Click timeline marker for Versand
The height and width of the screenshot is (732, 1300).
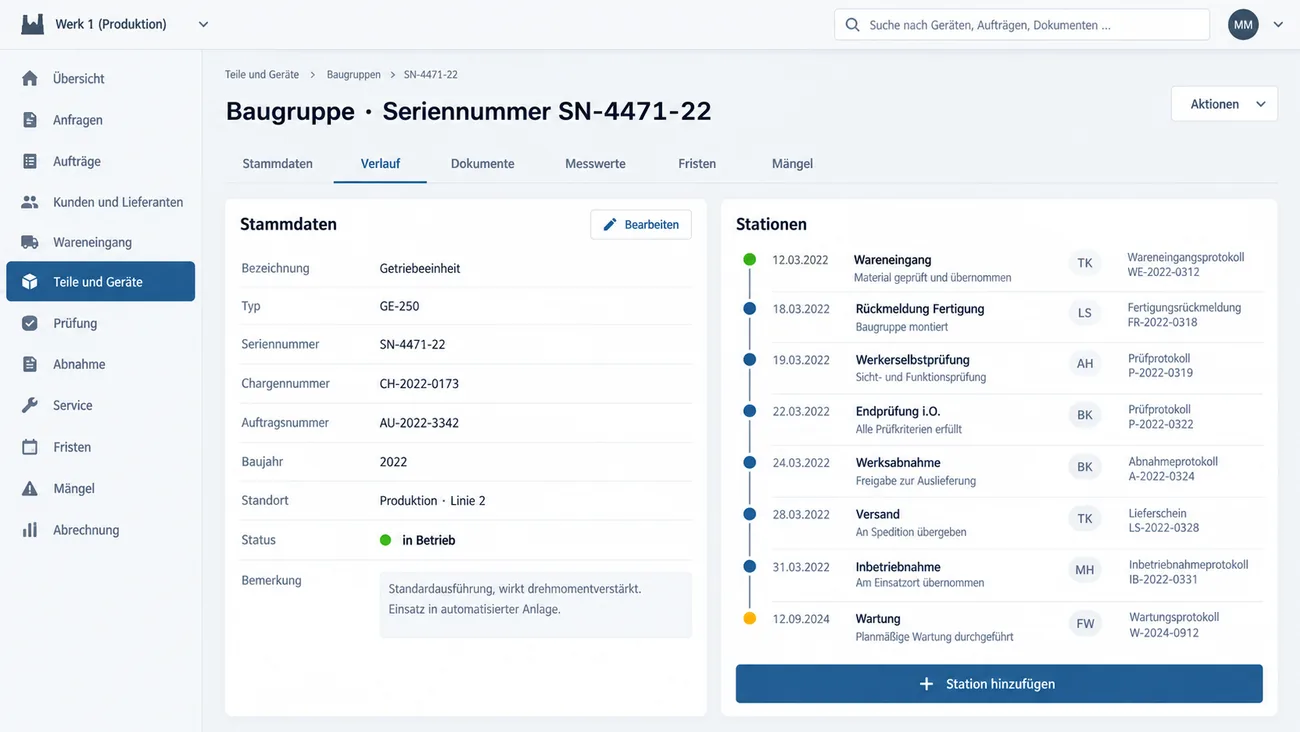pos(750,514)
